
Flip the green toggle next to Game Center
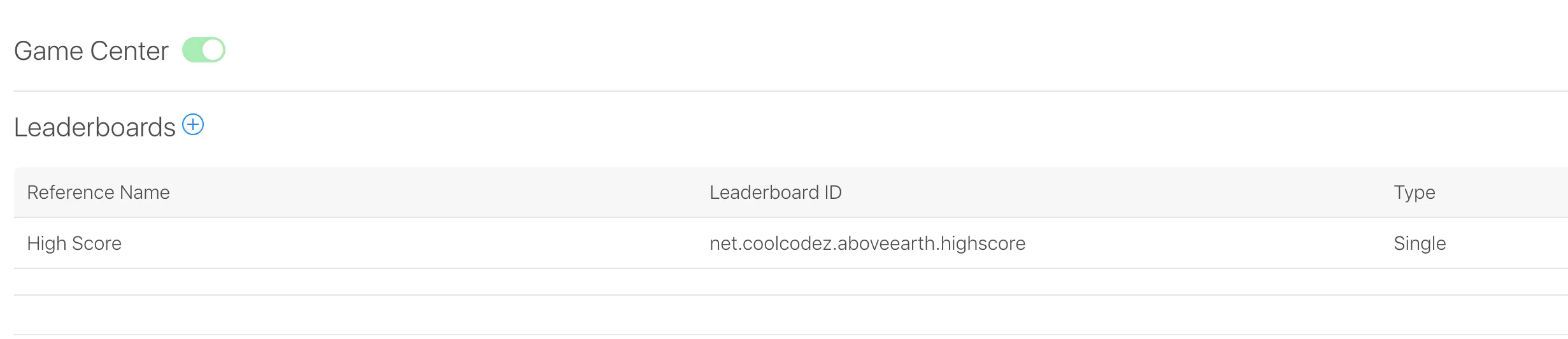pyautogui.click(x=204, y=50)
